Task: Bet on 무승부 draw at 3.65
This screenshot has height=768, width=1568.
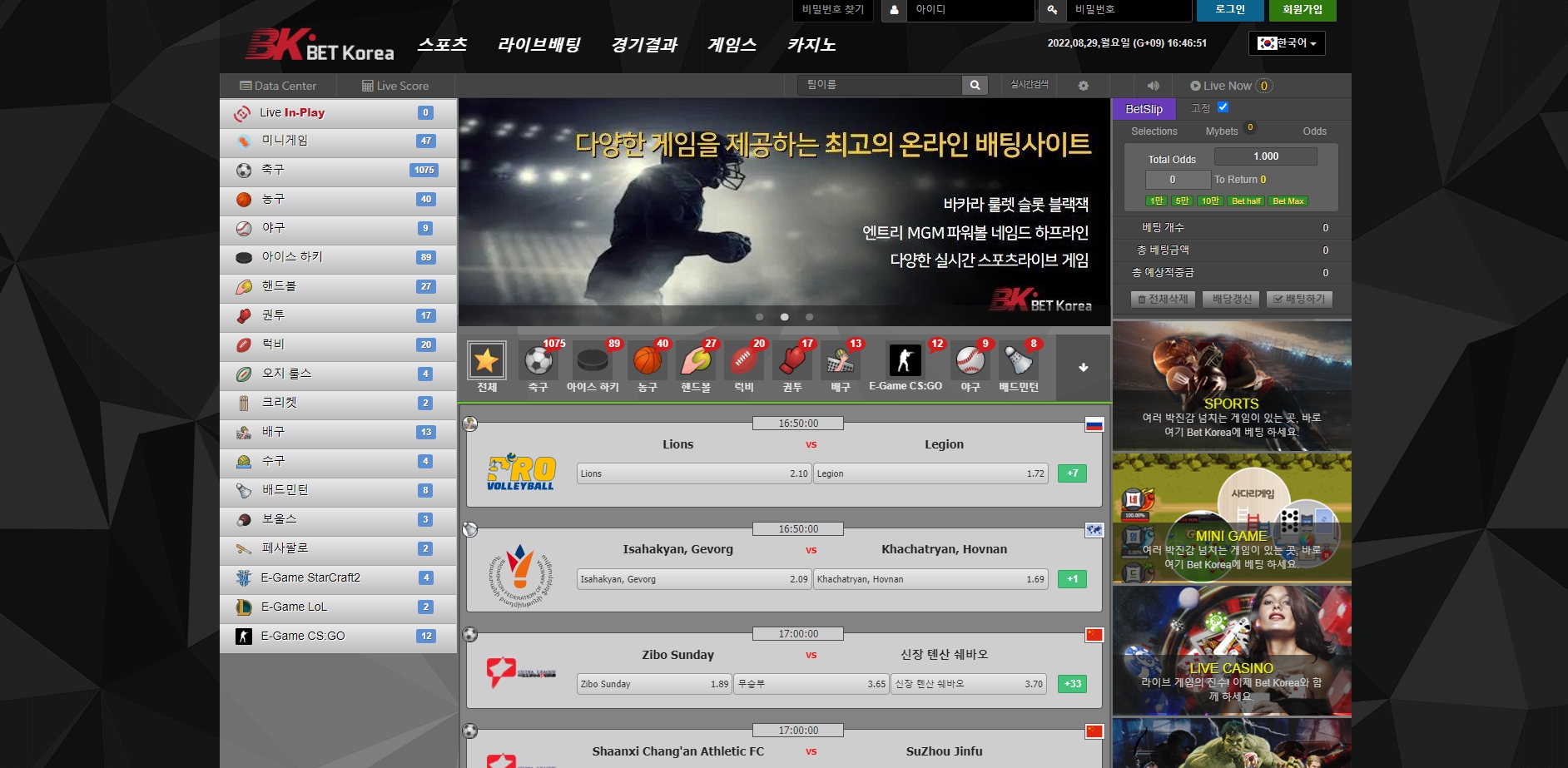Action: (x=811, y=684)
